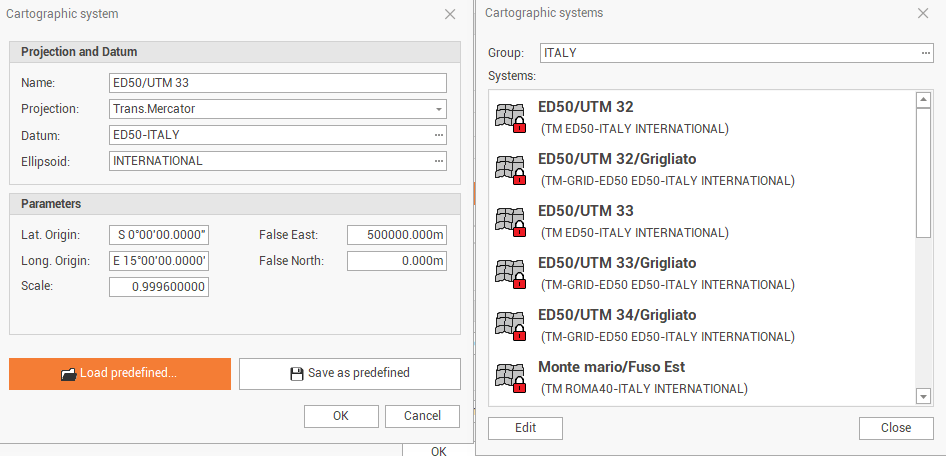Viewport: 946px width, 456px height.
Task: Click the False East value field
Action: [x=396, y=235]
